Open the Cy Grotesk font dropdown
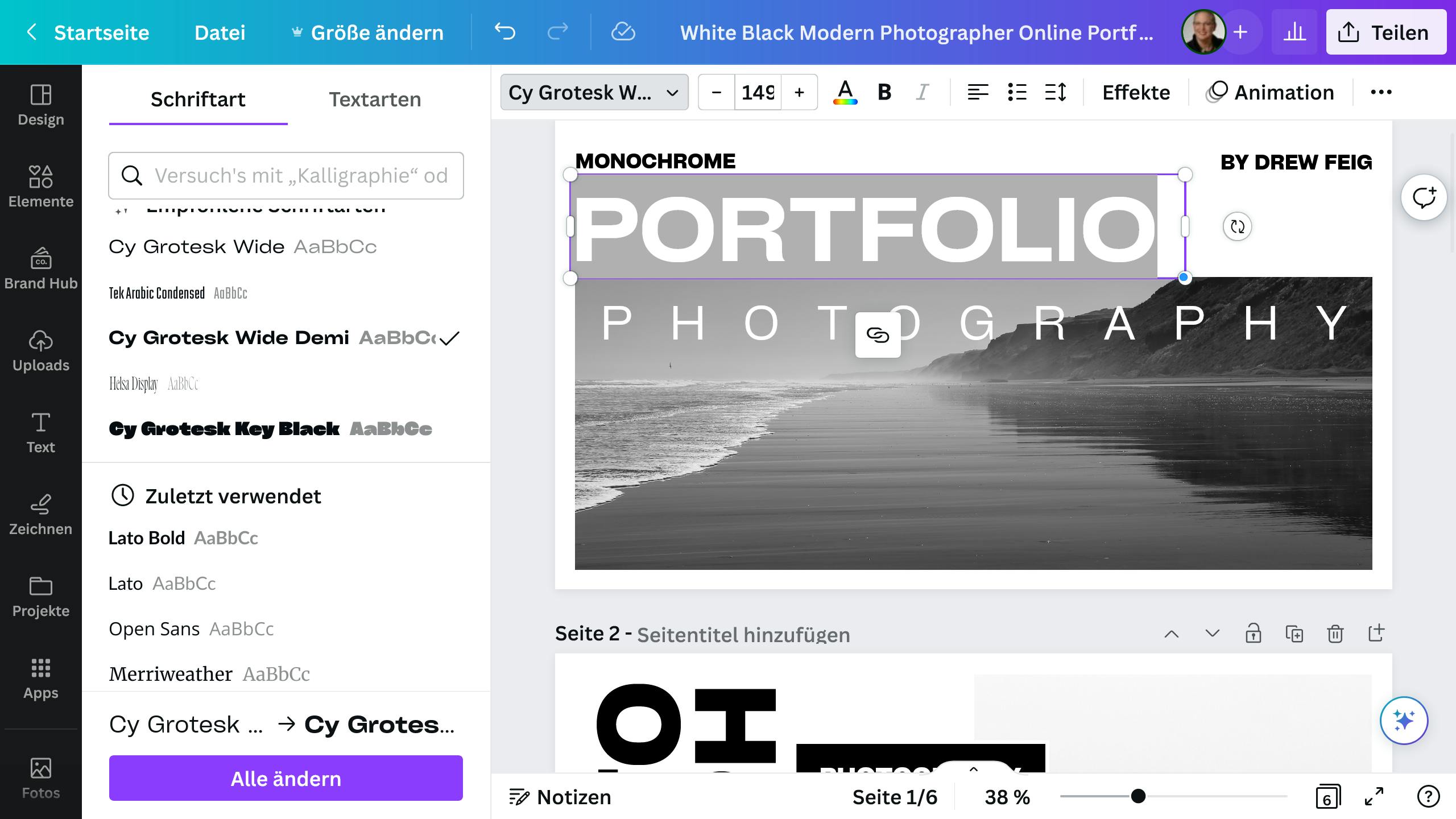Image resolution: width=1456 pixels, height=819 pixels. click(x=594, y=92)
